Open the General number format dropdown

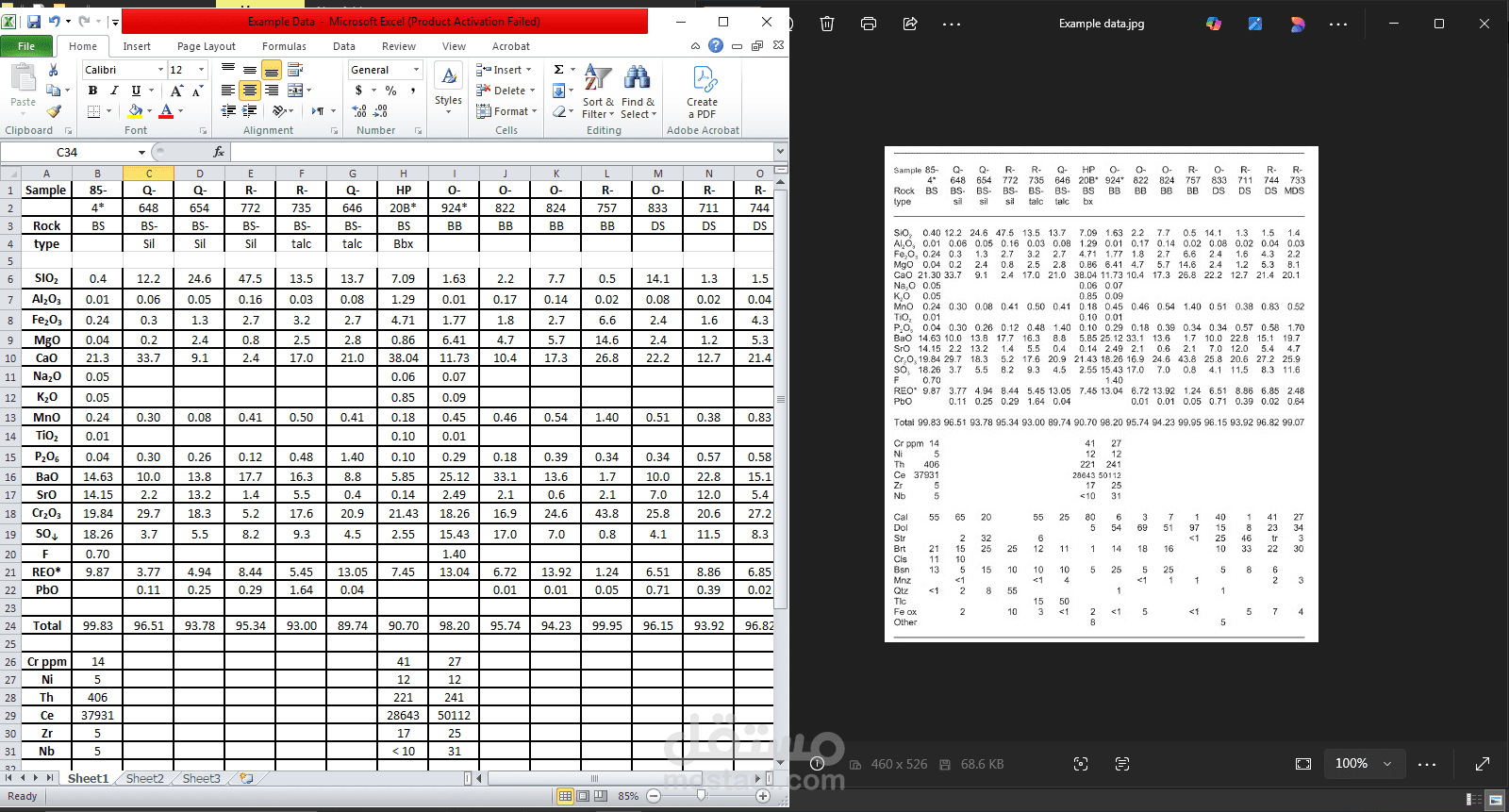pos(416,70)
